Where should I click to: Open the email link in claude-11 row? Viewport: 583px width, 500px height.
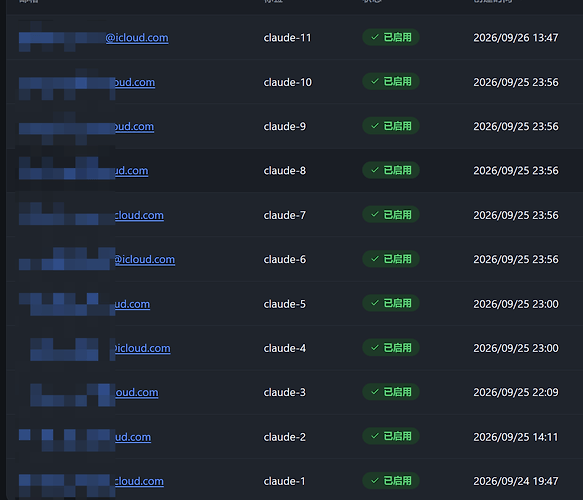click(94, 38)
